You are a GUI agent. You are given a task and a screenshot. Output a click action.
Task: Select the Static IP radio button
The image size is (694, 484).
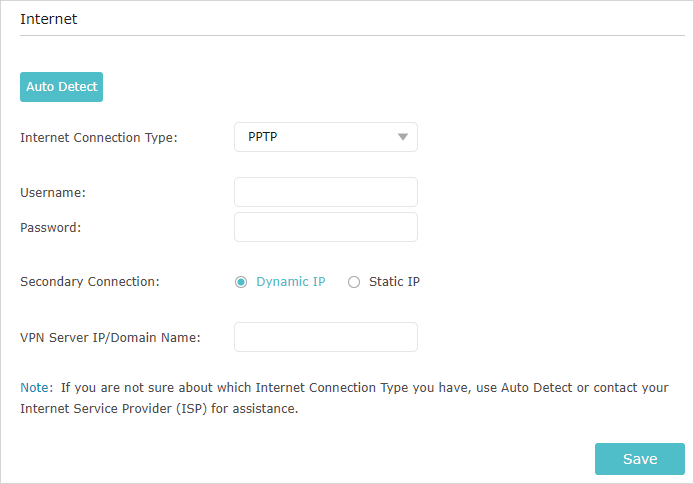(x=354, y=282)
